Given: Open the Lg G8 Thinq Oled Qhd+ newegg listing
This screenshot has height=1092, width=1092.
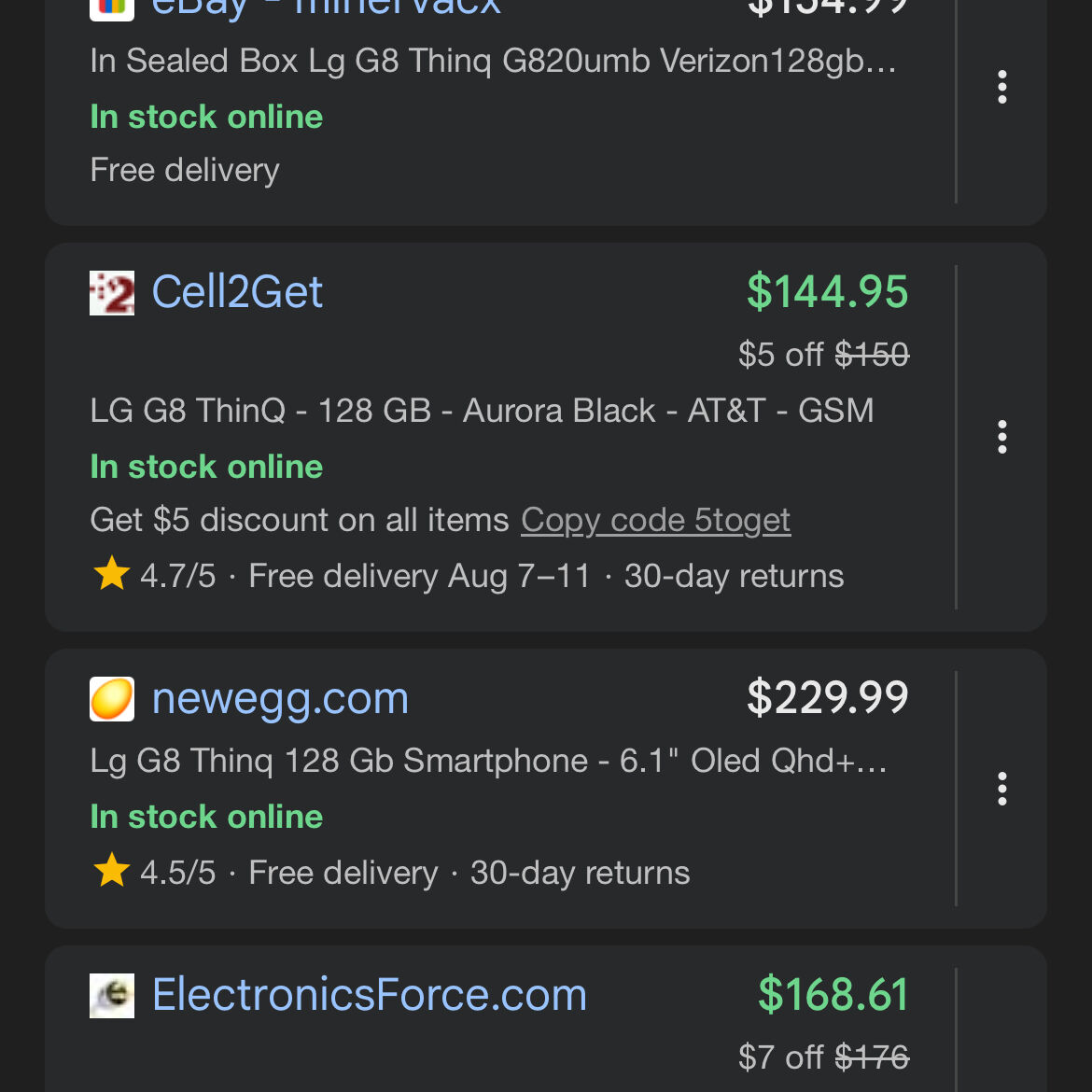Looking at the screenshot, I should [x=487, y=761].
